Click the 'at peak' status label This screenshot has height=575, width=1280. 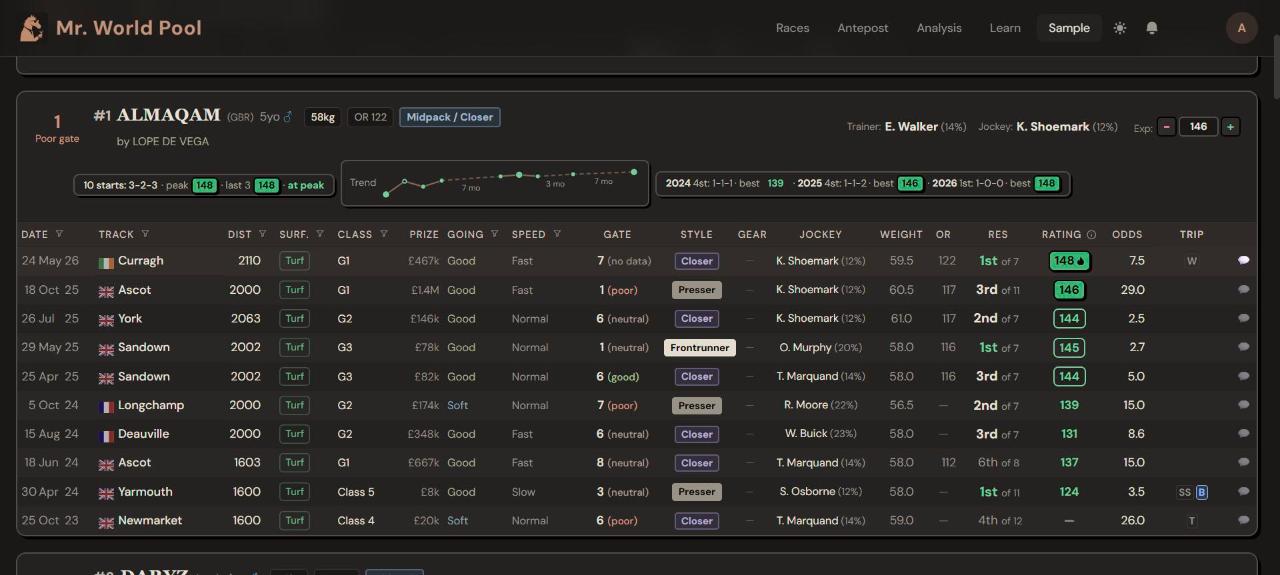[x=305, y=185]
